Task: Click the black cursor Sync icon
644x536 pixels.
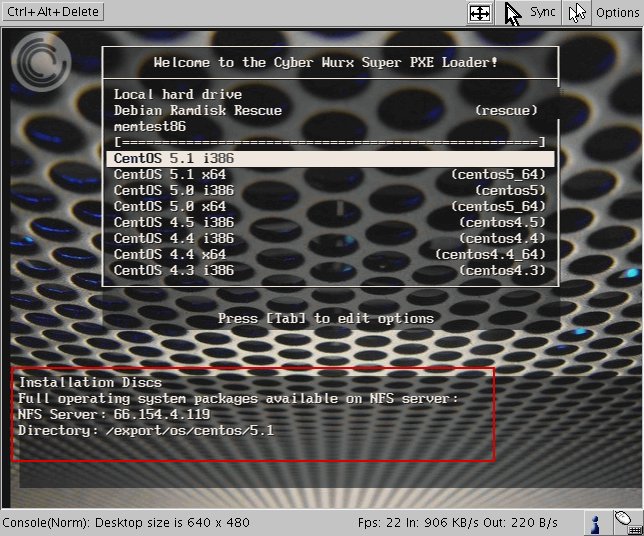Action: click(x=513, y=14)
